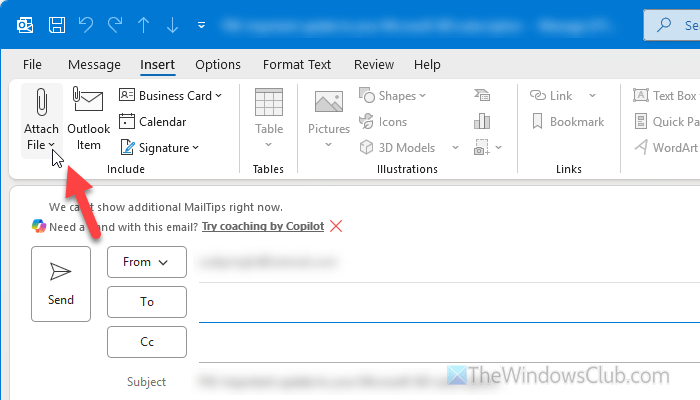Insert a Chart

pos(482,121)
